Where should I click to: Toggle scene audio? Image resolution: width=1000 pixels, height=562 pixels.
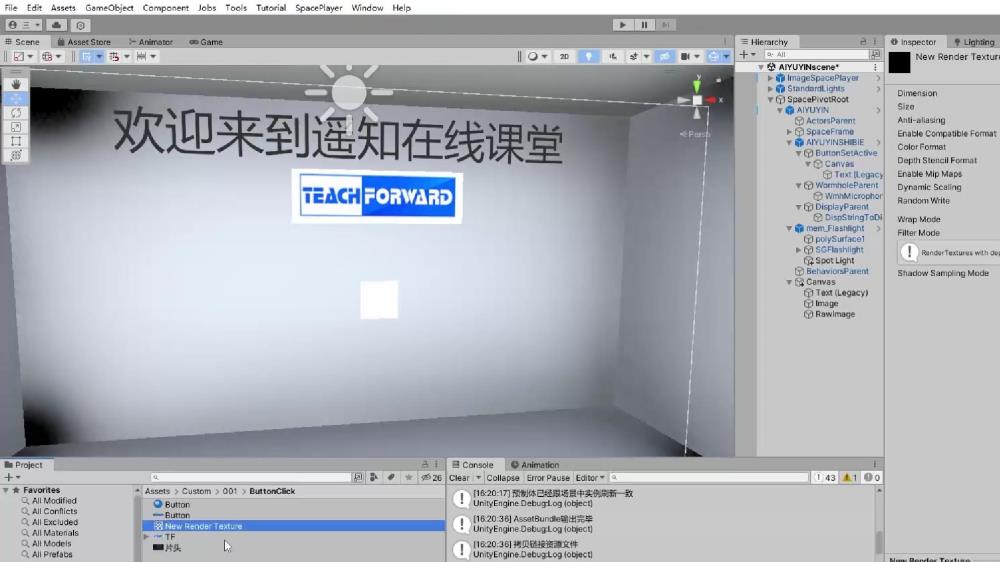click(612, 56)
